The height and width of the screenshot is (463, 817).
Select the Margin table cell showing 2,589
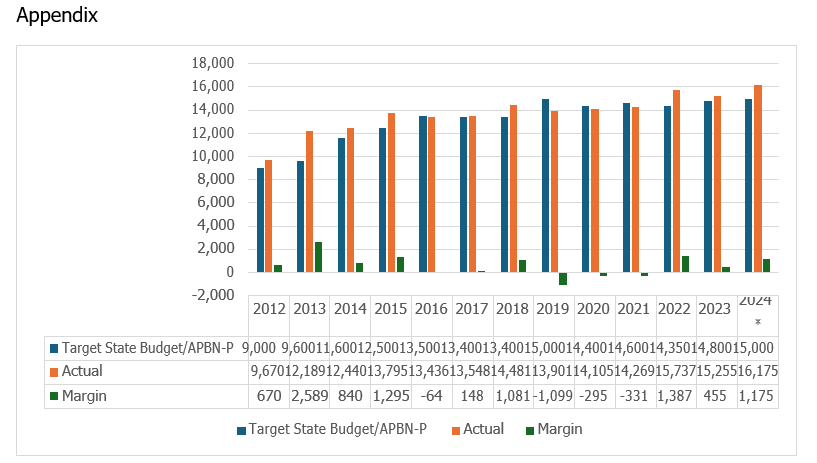pyautogui.click(x=309, y=396)
